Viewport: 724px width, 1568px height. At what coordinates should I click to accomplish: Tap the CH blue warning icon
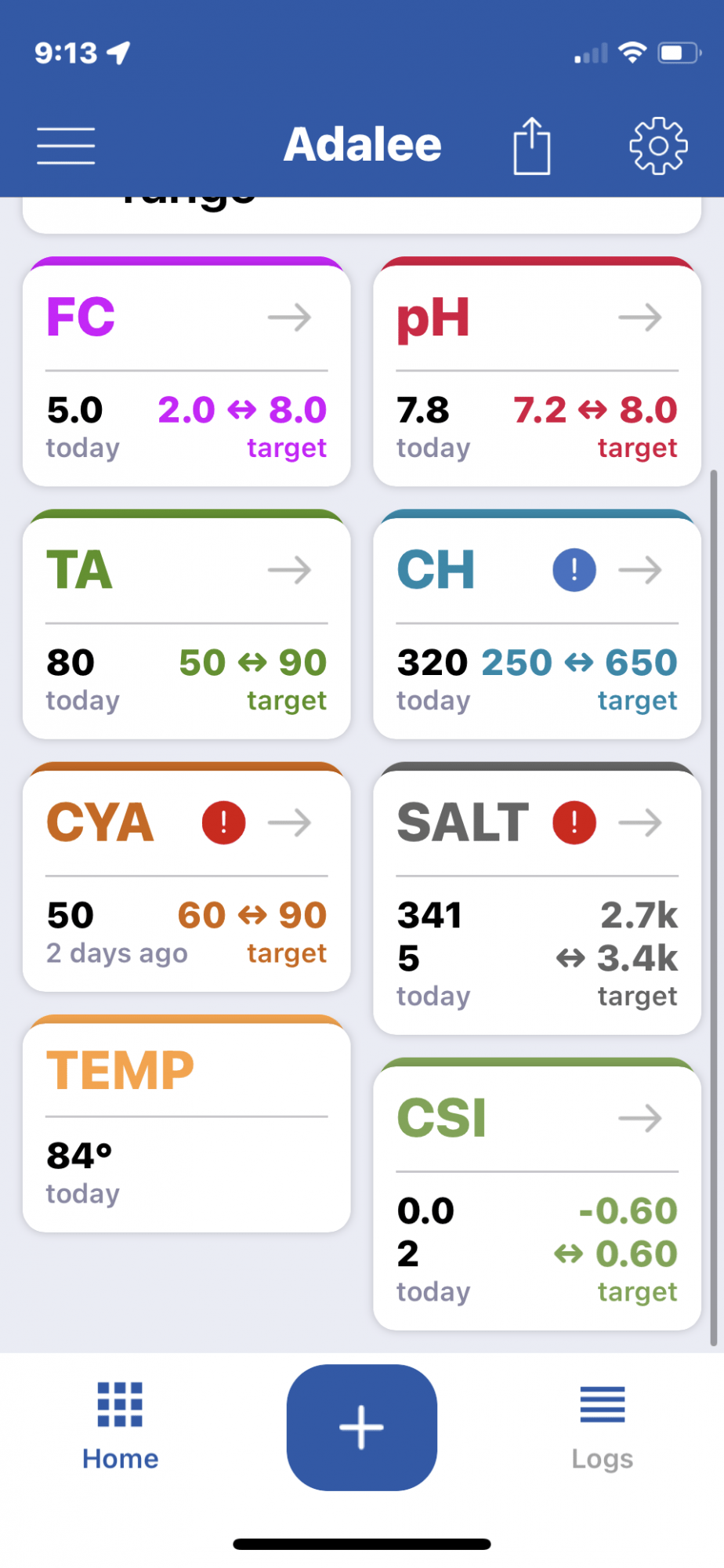574,570
